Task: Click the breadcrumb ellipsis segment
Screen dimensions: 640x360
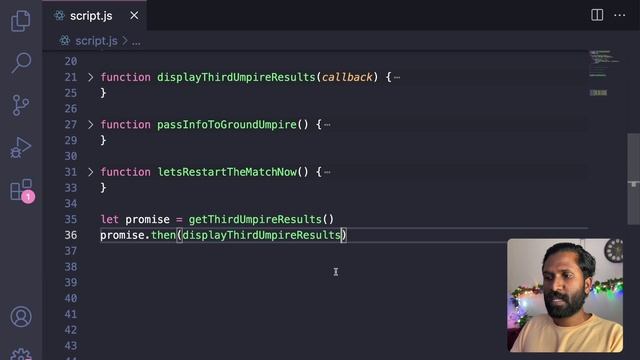Action: pyautogui.click(x=136, y=42)
